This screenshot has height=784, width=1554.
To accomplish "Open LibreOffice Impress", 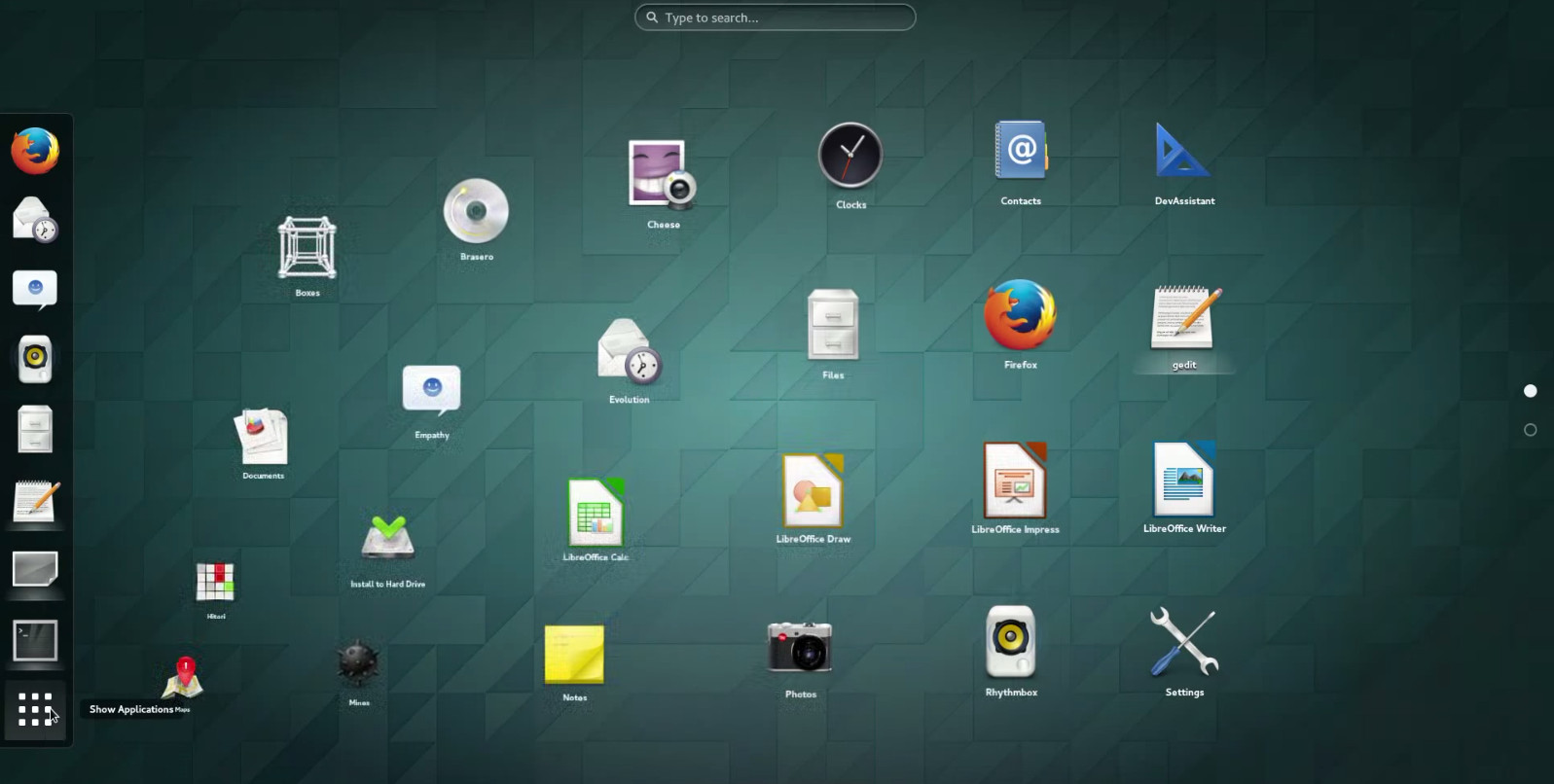I will pos(1014,481).
